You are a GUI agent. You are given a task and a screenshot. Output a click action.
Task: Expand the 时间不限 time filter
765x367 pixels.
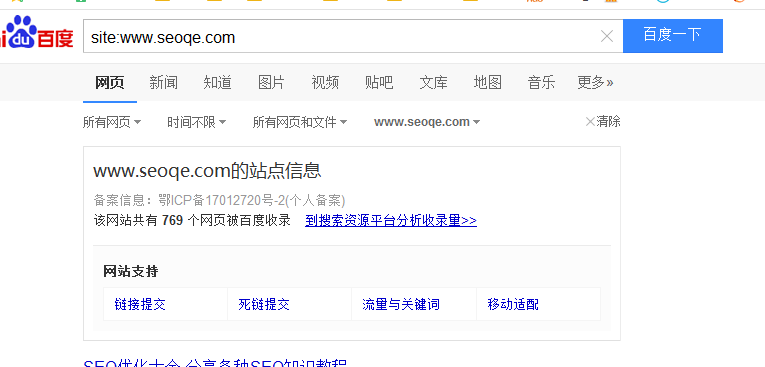[197, 122]
